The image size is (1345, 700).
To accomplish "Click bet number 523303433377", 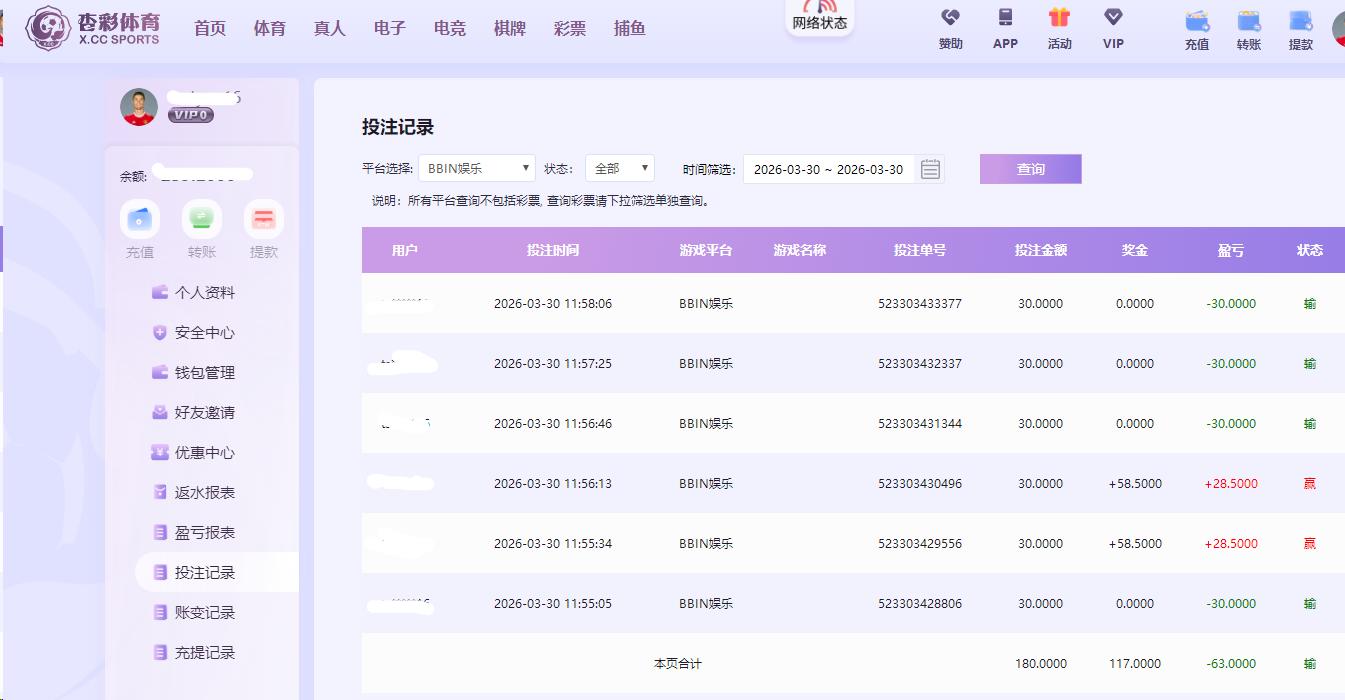I will pyautogui.click(x=920, y=303).
